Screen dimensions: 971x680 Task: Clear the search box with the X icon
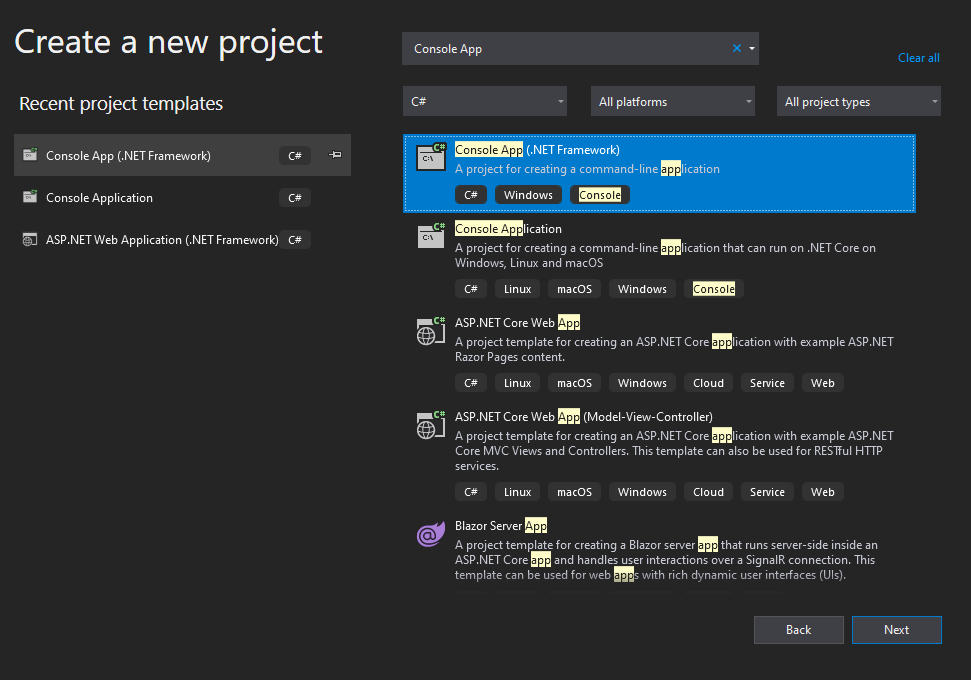tap(737, 48)
